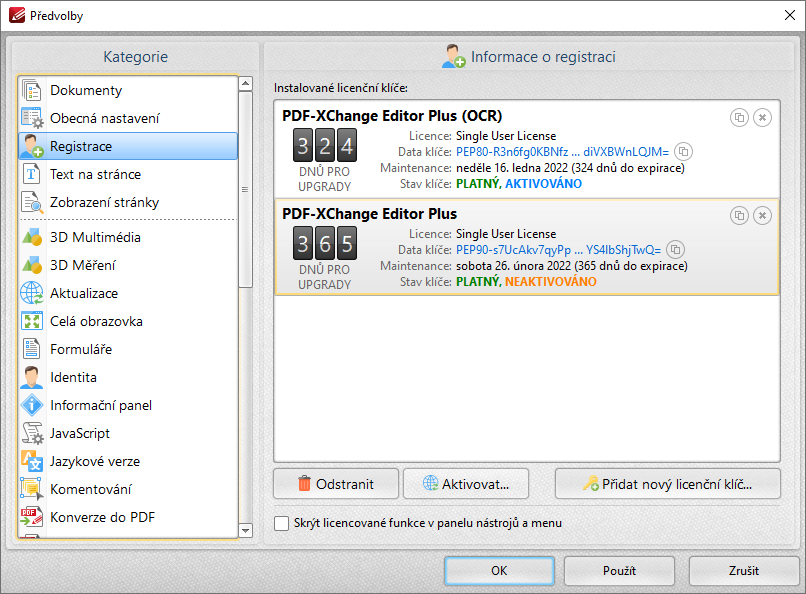Click the 365 days counter
The image size is (806, 594).
pyautogui.click(x=324, y=244)
